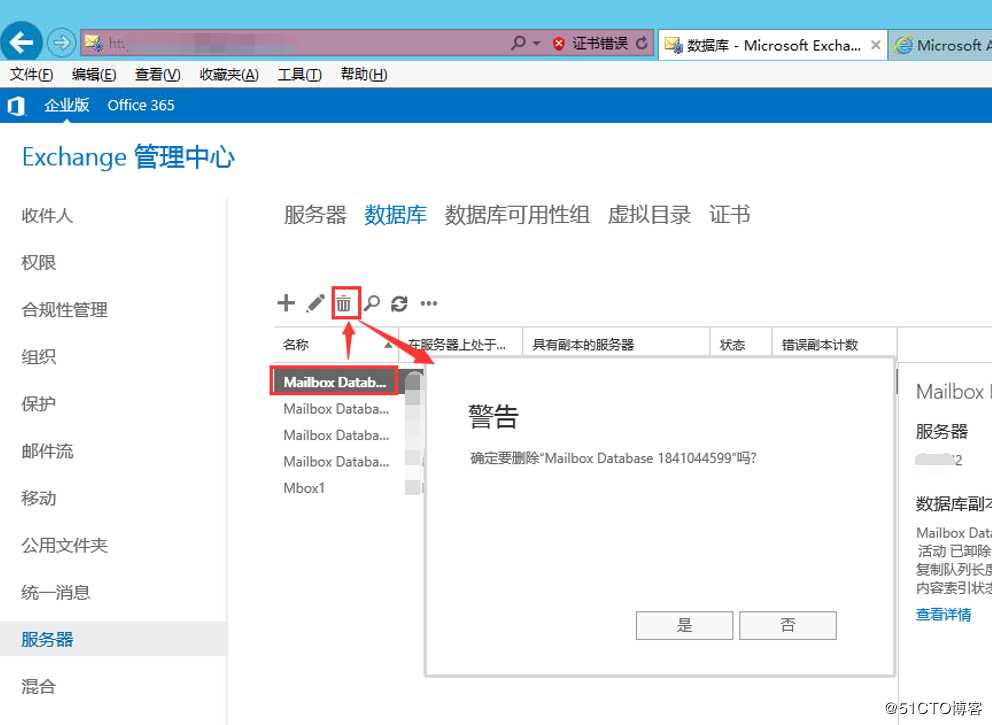Screen dimensions: 992x725
Task: Open 统一消息 in the left navigation
Action: point(56,592)
